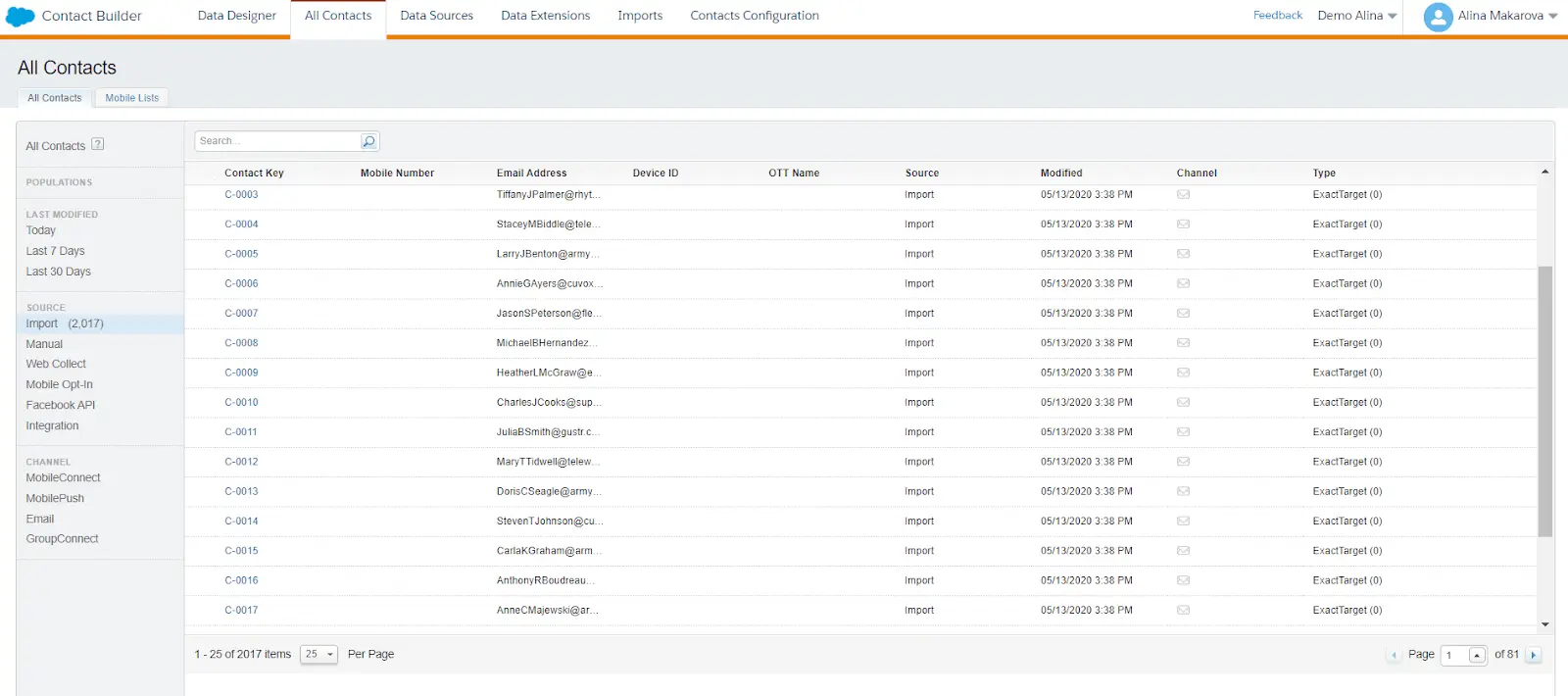1568x696 pixels.
Task: Expand the Demo Alina account dropdown
Action: coord(1356,16)
